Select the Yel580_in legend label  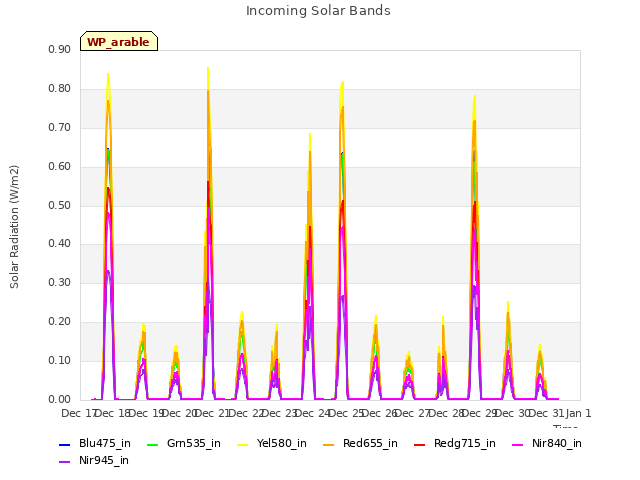pyautogui.click(x=282, y=444)
